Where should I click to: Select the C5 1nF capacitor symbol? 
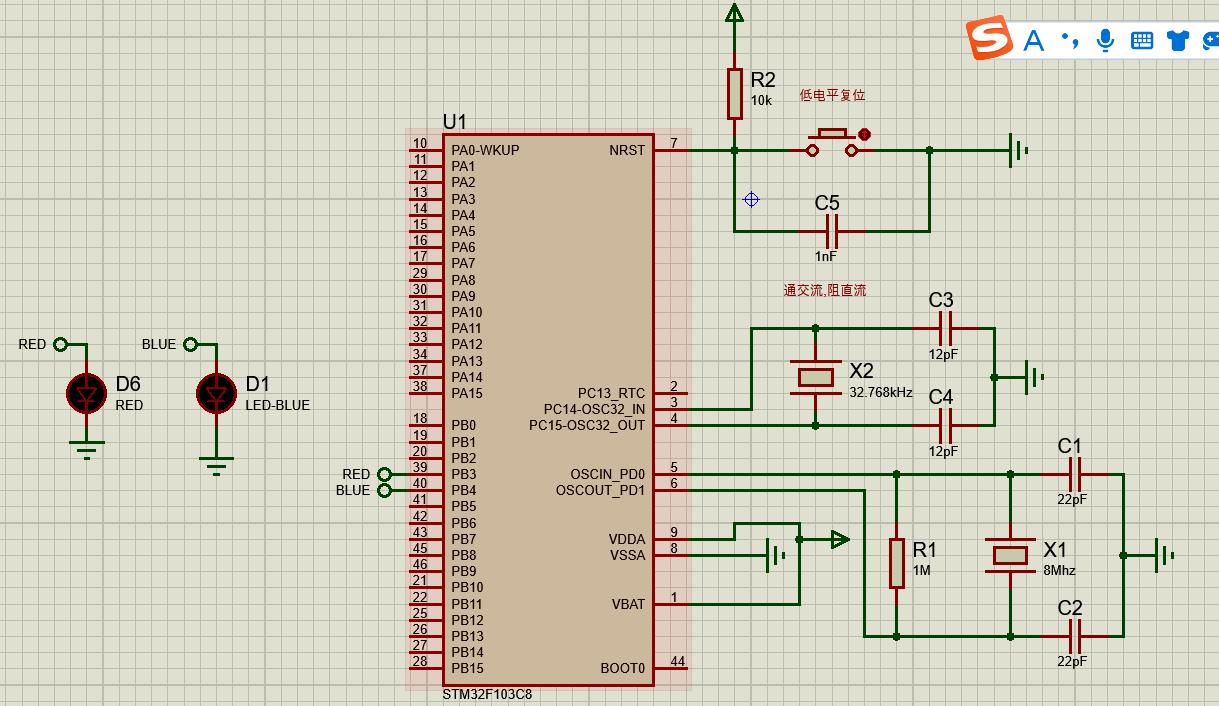coord(831,231)
